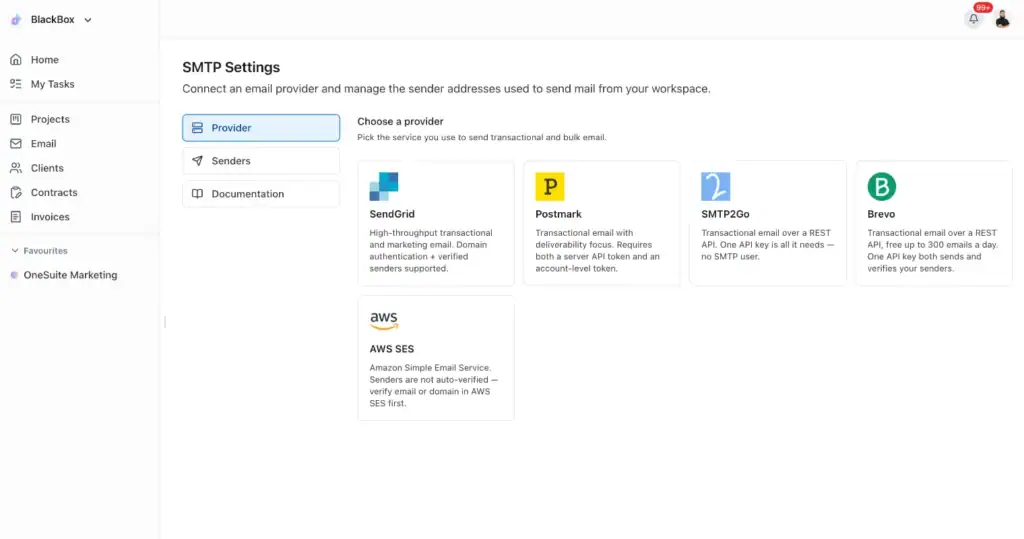Go to My Tasks
The width and height of the screenshot is (1024, 539).
click(52, 84)
